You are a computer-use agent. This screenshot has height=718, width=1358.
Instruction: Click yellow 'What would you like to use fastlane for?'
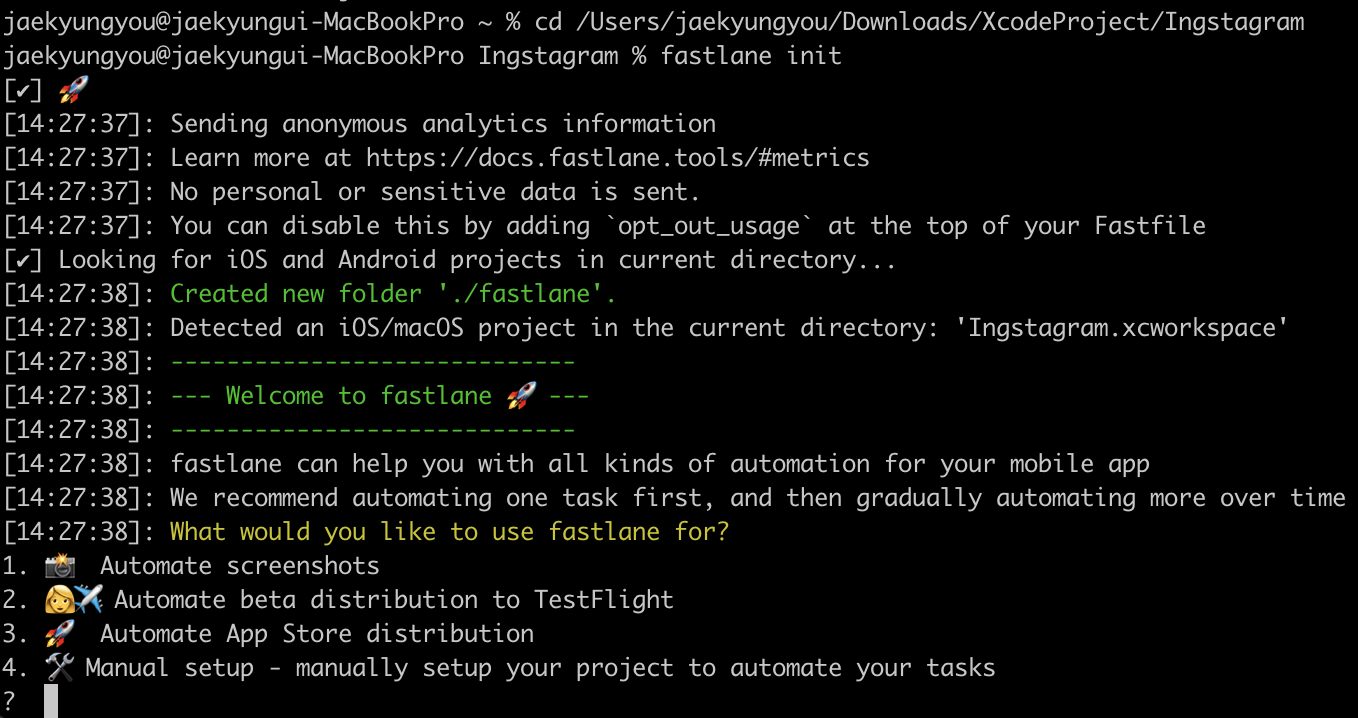click(450, 532)
